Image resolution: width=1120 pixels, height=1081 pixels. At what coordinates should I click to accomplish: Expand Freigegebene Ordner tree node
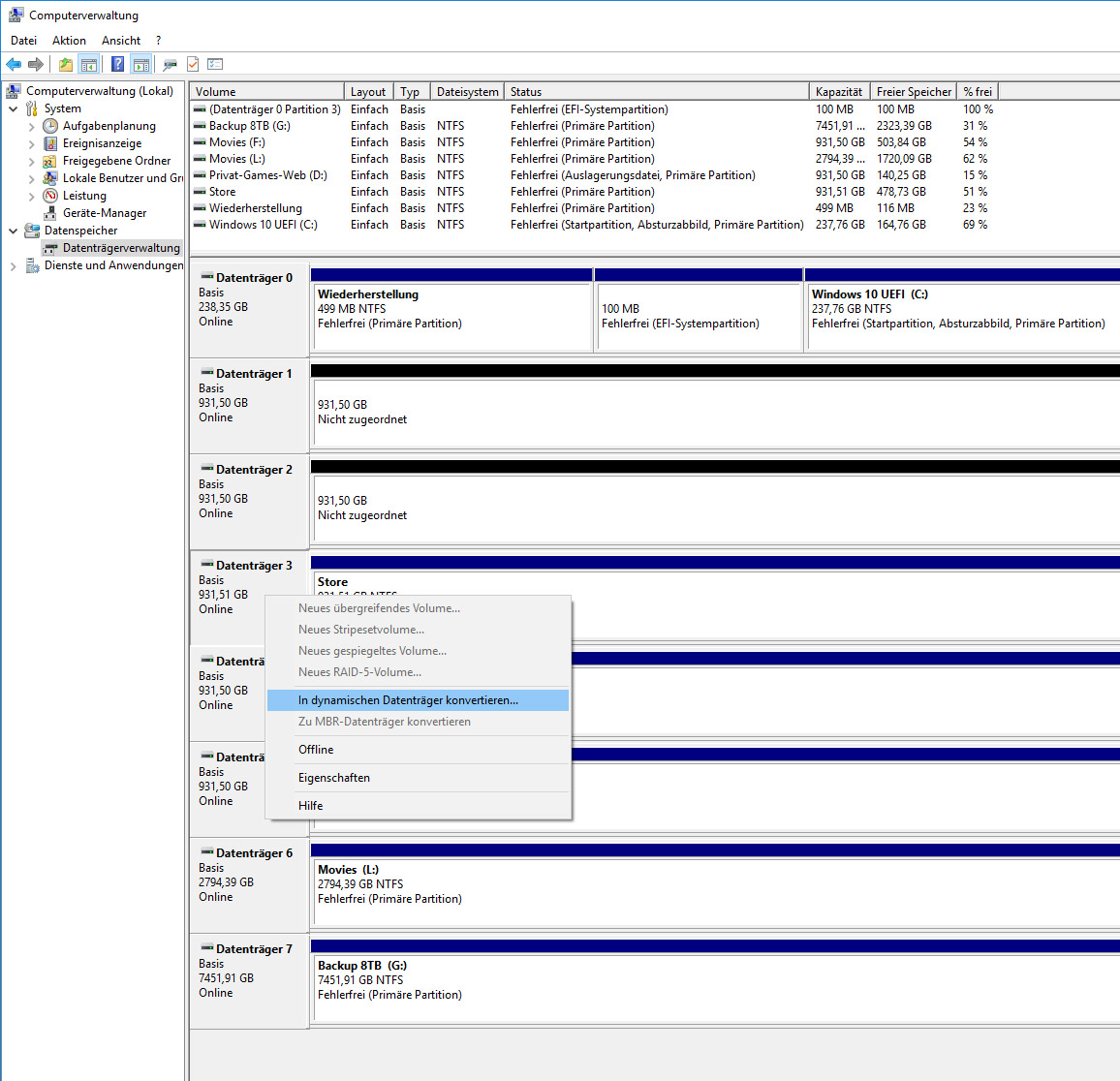click(31, 162)
